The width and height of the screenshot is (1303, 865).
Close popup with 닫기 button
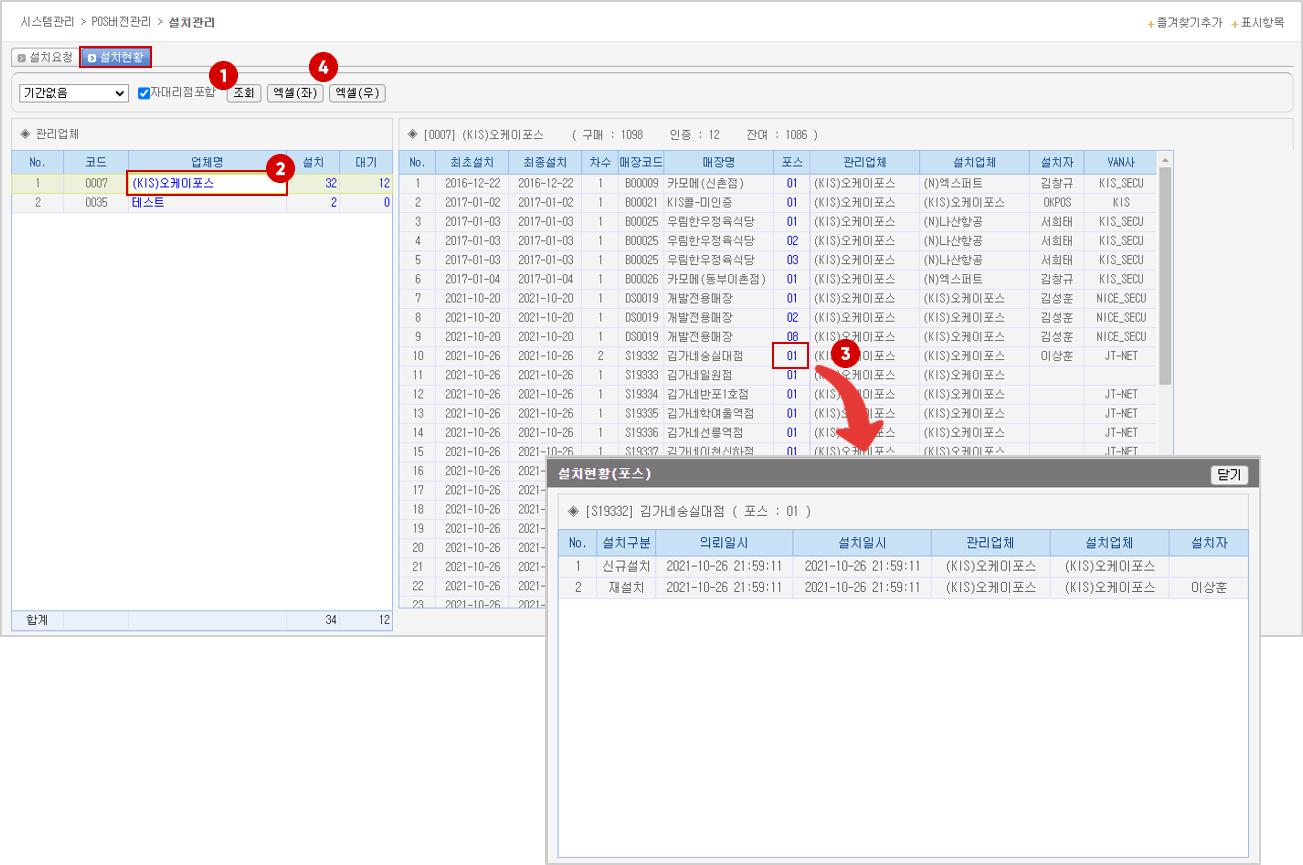1228,476
